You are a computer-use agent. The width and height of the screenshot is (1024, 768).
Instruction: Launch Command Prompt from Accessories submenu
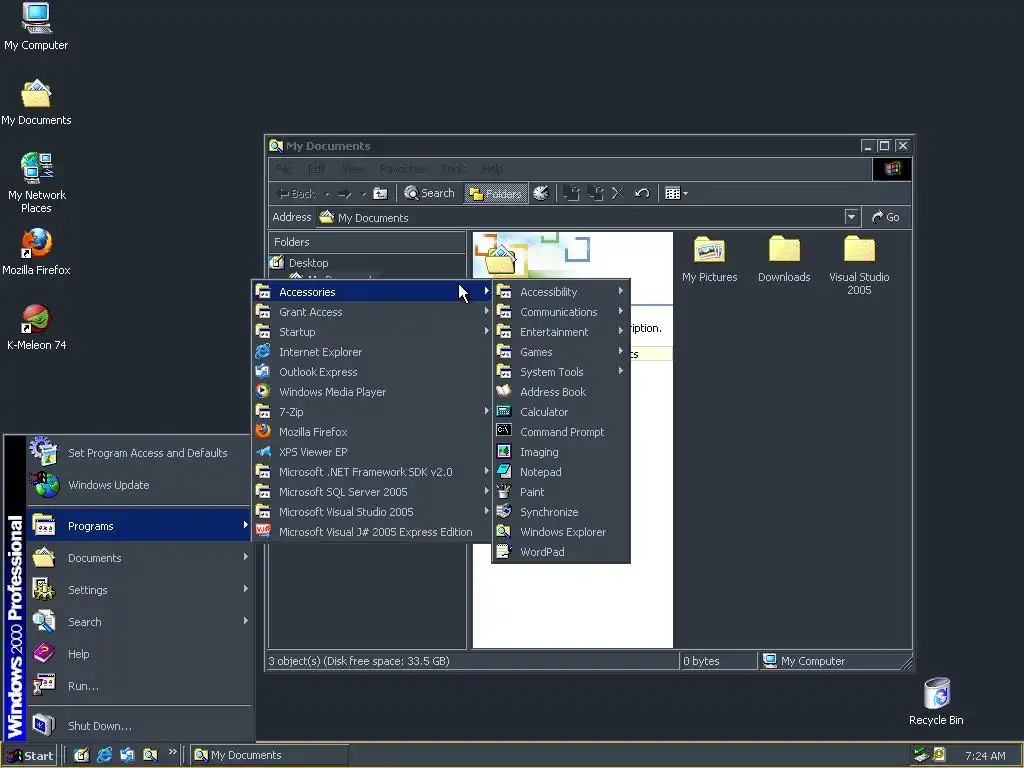(561, 432)
